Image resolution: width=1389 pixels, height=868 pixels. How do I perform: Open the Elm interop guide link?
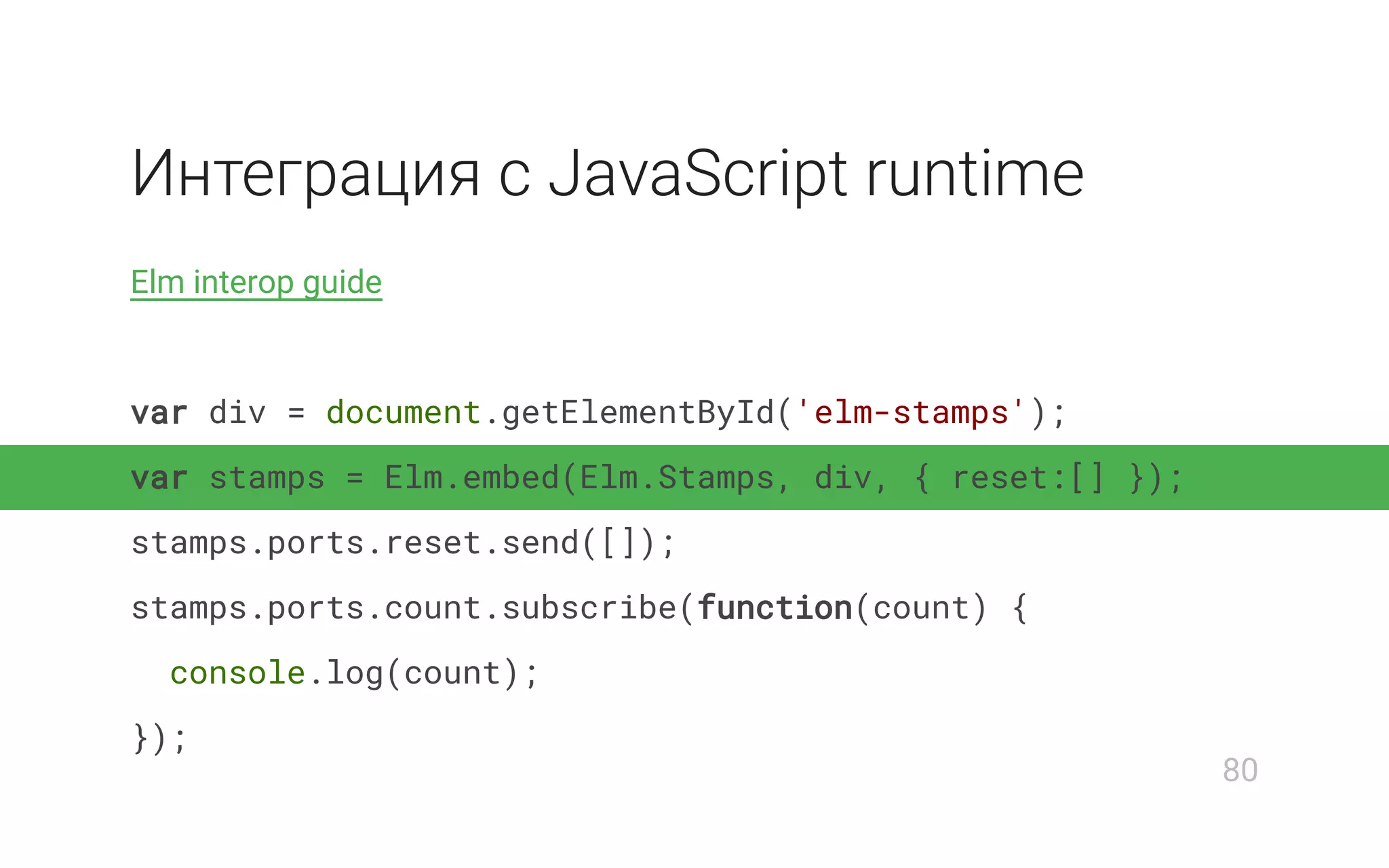click(256, 282)
